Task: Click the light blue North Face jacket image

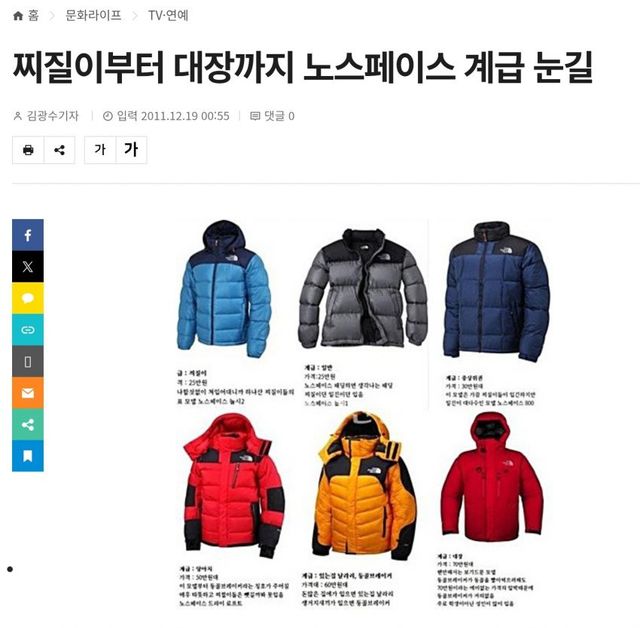Action: pos(224,288)
